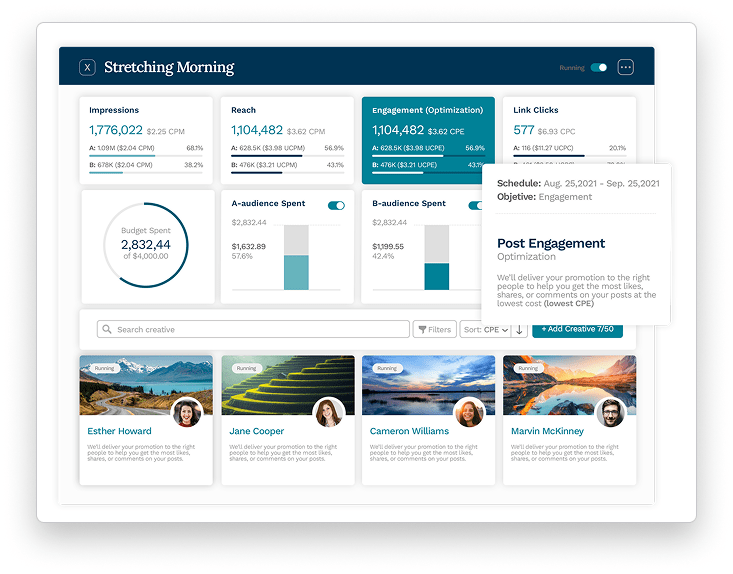Open the three-dots more options menu
Viewport: 733px width, 574px height.
(626, 68)
